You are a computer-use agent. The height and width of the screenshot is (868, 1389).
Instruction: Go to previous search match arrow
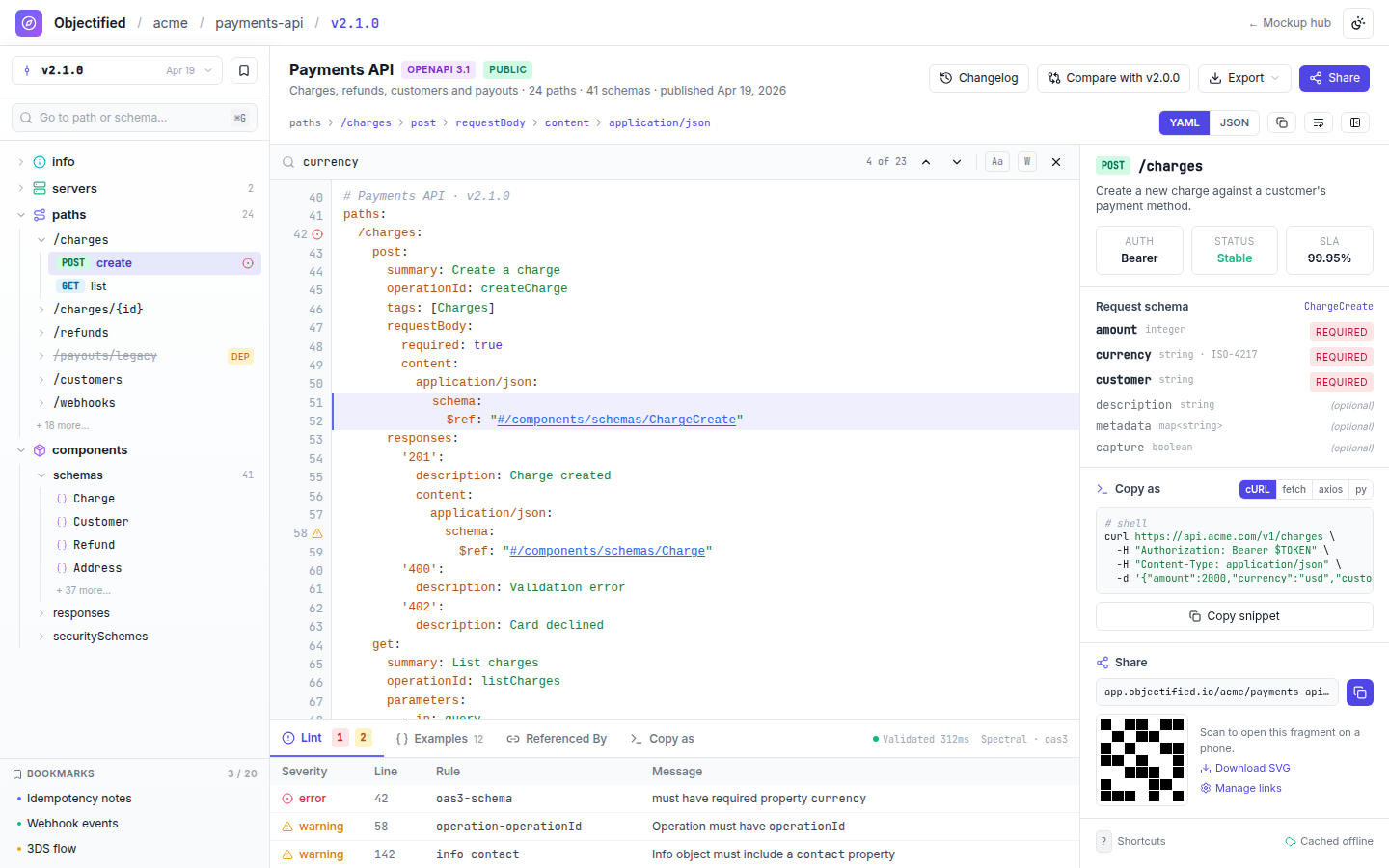tap(926, 162)
